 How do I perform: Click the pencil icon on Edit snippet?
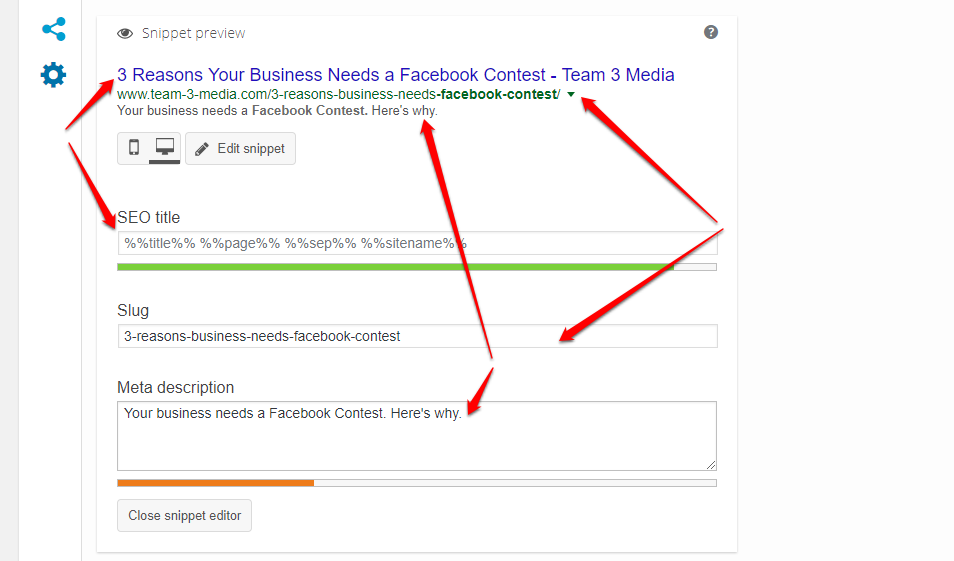pos(202,149)
